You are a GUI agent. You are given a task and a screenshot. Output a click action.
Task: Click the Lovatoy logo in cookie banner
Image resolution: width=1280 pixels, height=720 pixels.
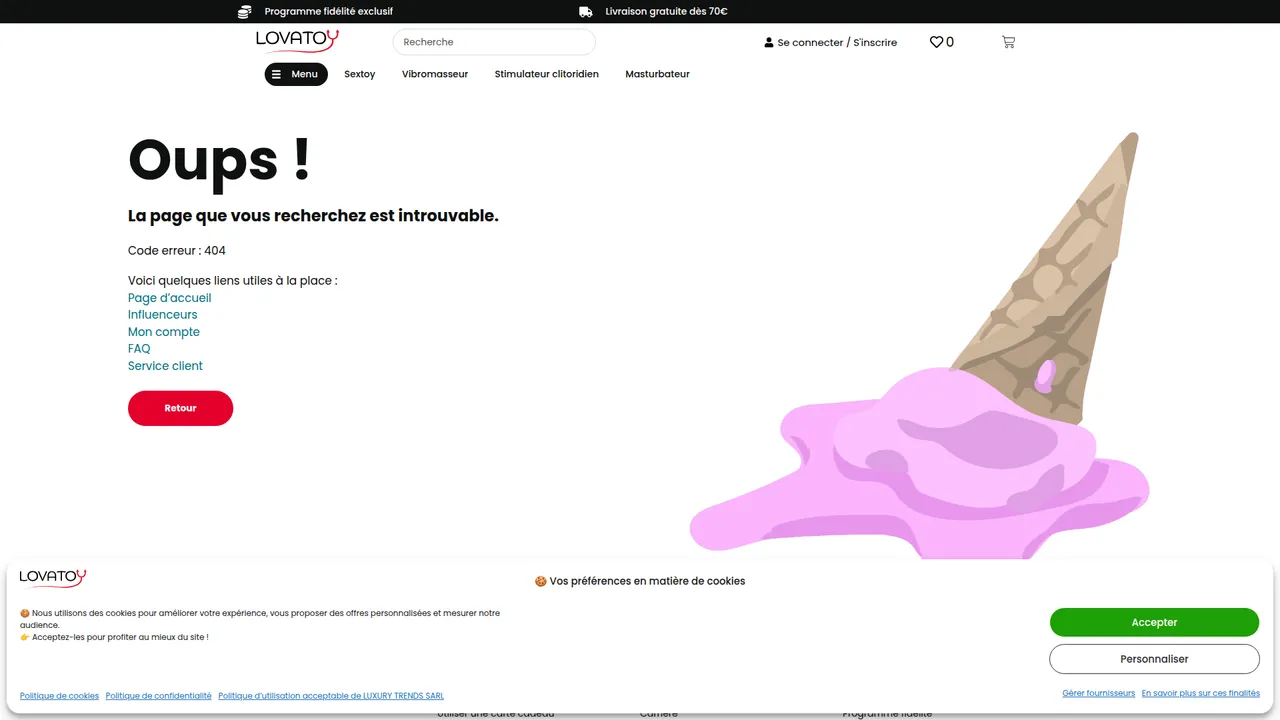pos(53,578)
